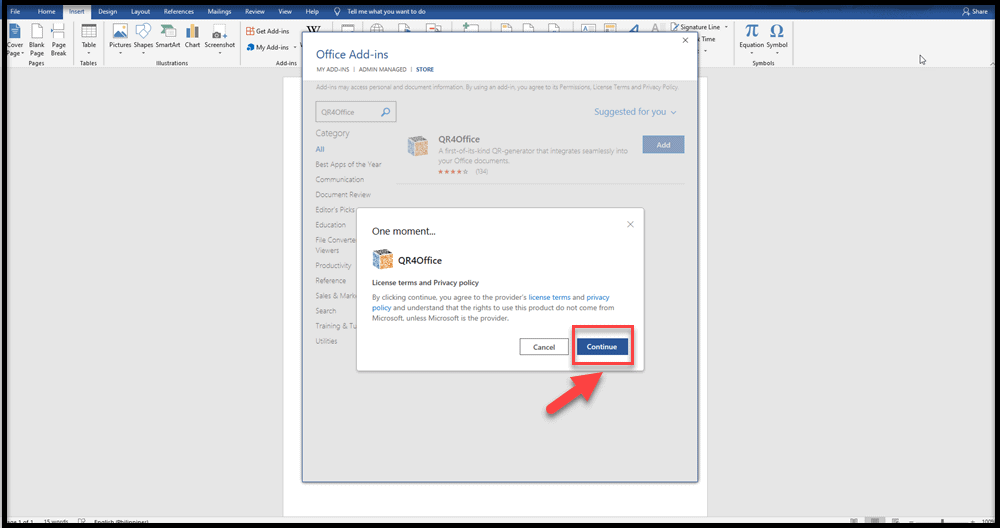Expand the Equation dropdown arrow

point(751,54)
